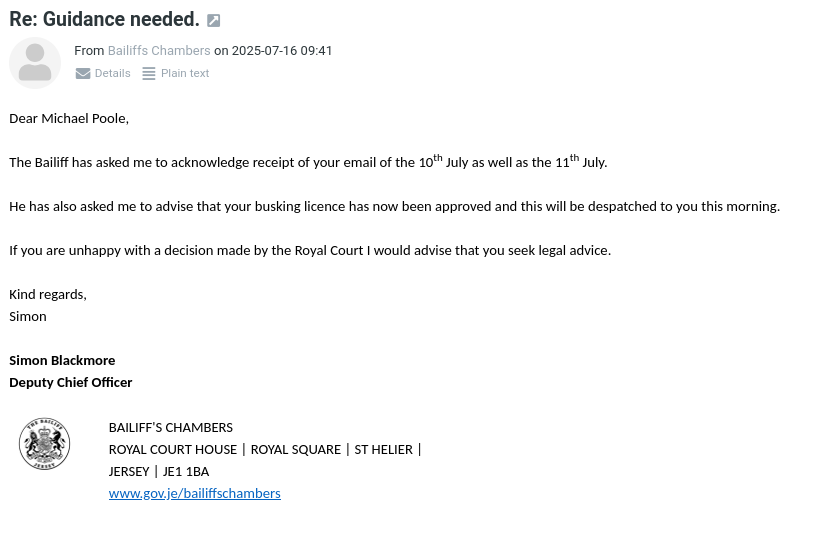Click the 'Re: Guidance needed.' subject heading
836x539 pixels.
point(104,20)
